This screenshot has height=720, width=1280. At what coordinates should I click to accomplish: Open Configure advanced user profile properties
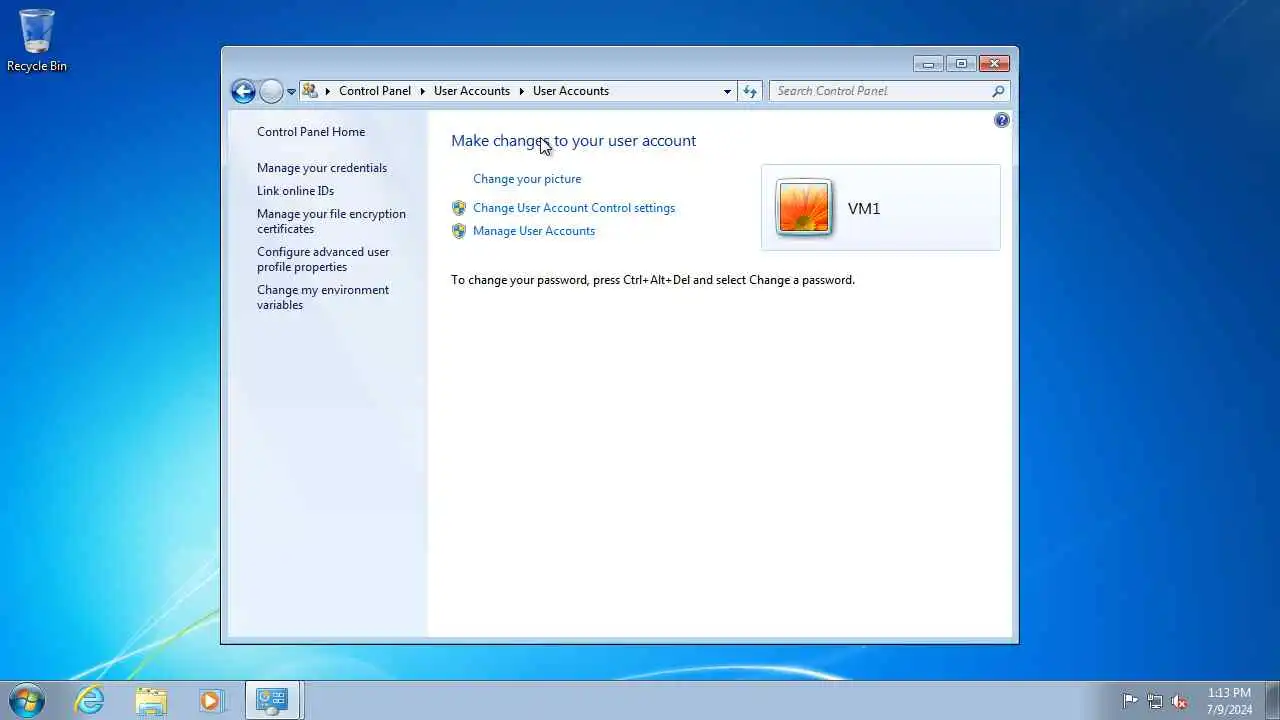click(x=323, y=259)
